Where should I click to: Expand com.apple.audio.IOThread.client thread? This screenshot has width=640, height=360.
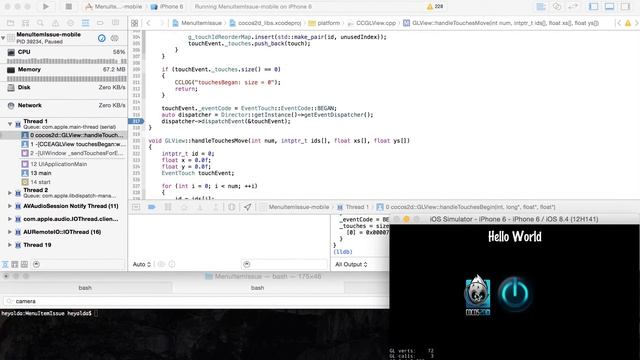click(x=10, y=219)
